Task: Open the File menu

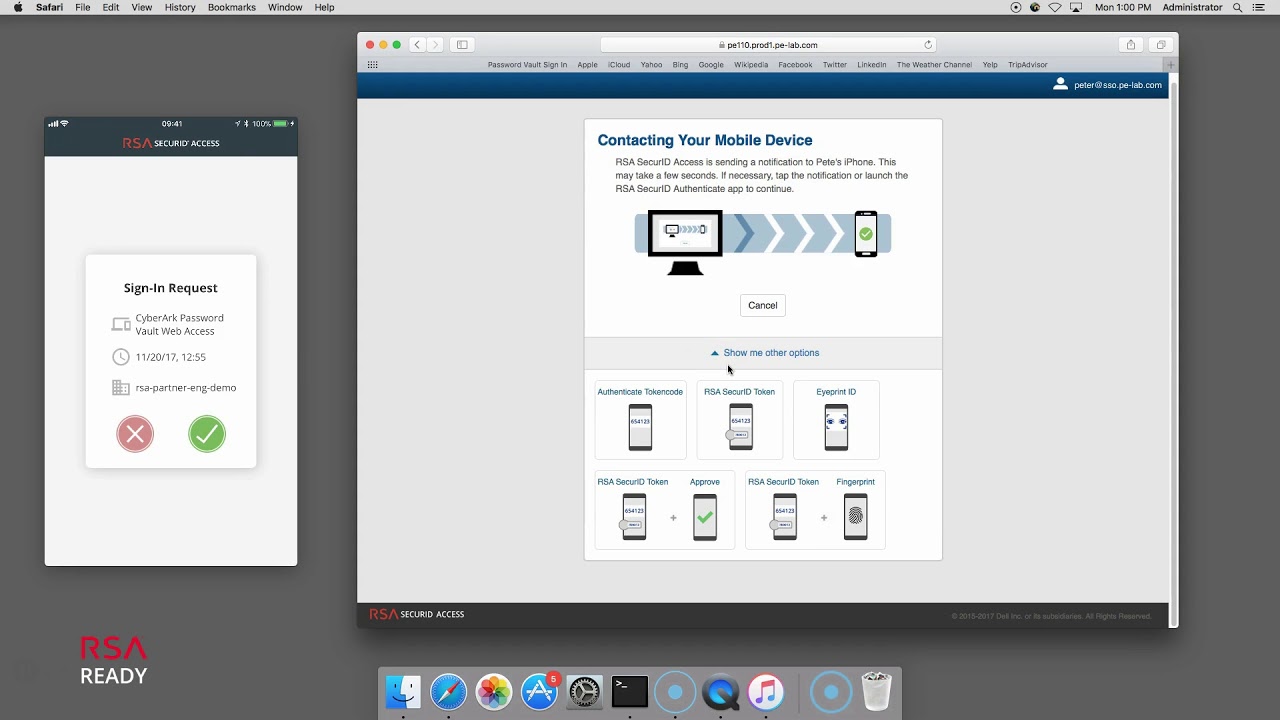Action: [x=83, y=7]
